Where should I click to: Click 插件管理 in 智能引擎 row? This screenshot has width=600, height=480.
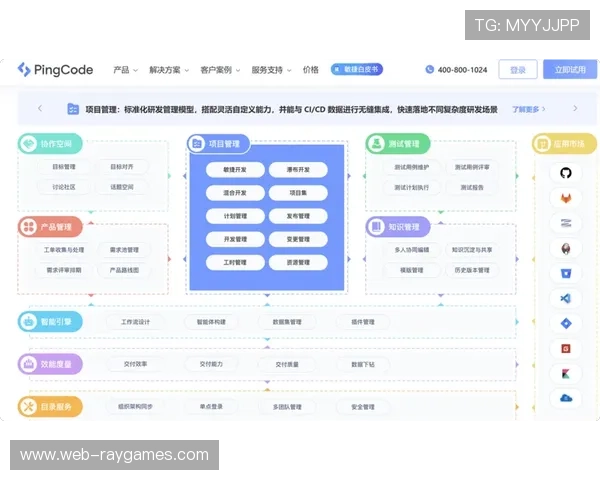tap(363, 322)
